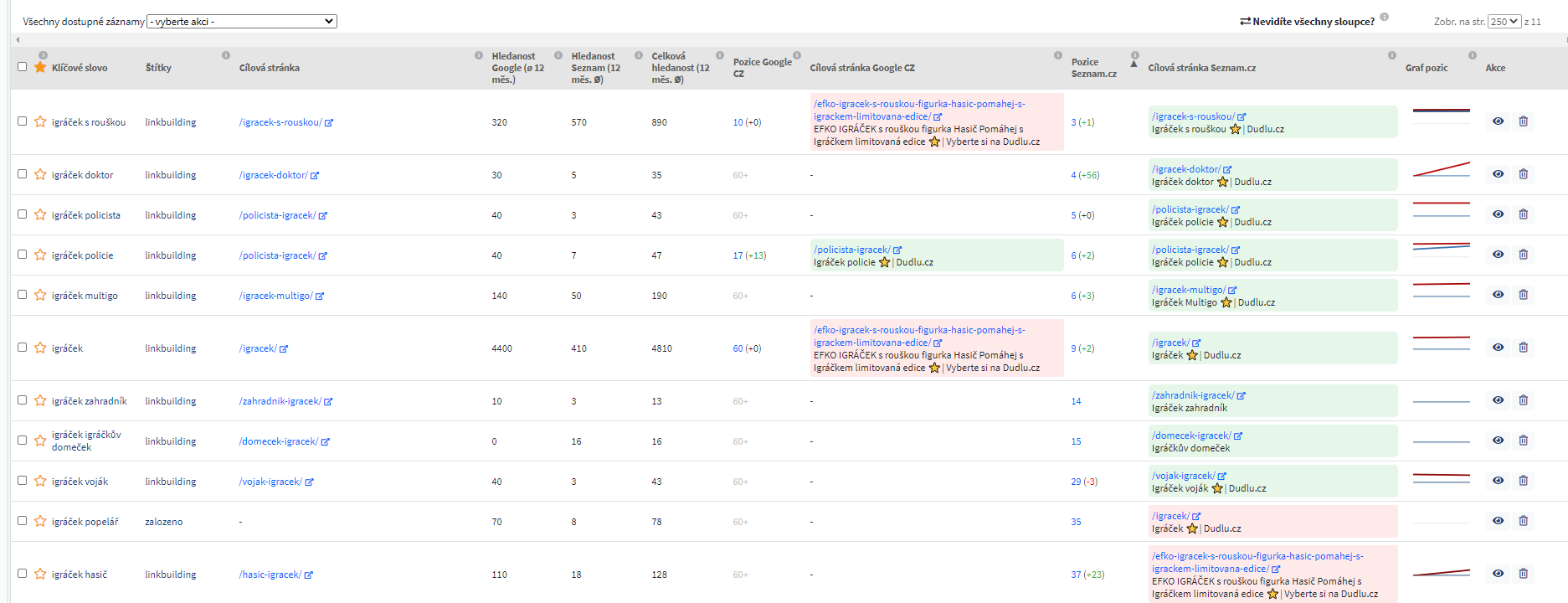Sort by Celková hledanost column header
The width and height of the screenshot is (1568, 603).
click(x=681, y=68)
